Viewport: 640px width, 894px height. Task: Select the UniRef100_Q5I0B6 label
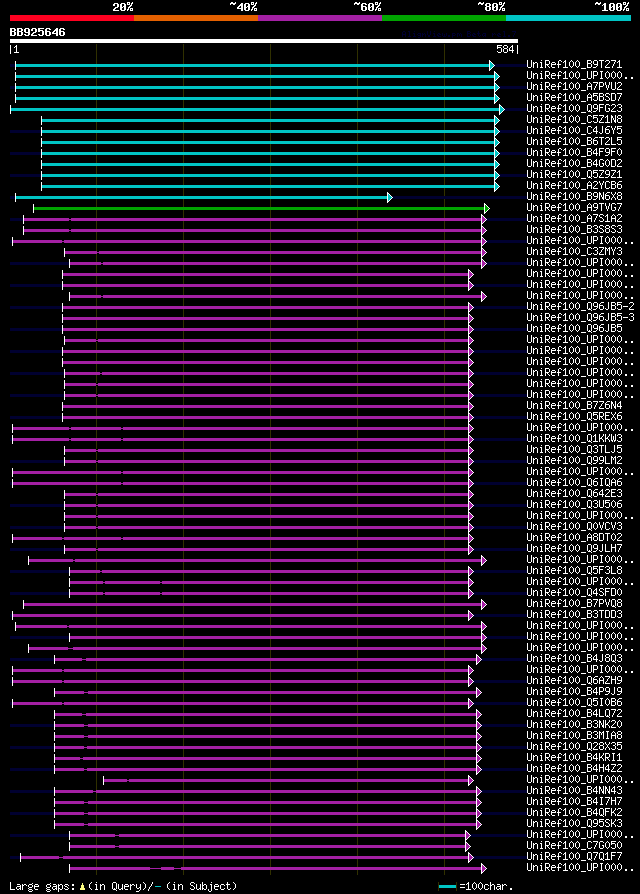(x=574, y=702)
